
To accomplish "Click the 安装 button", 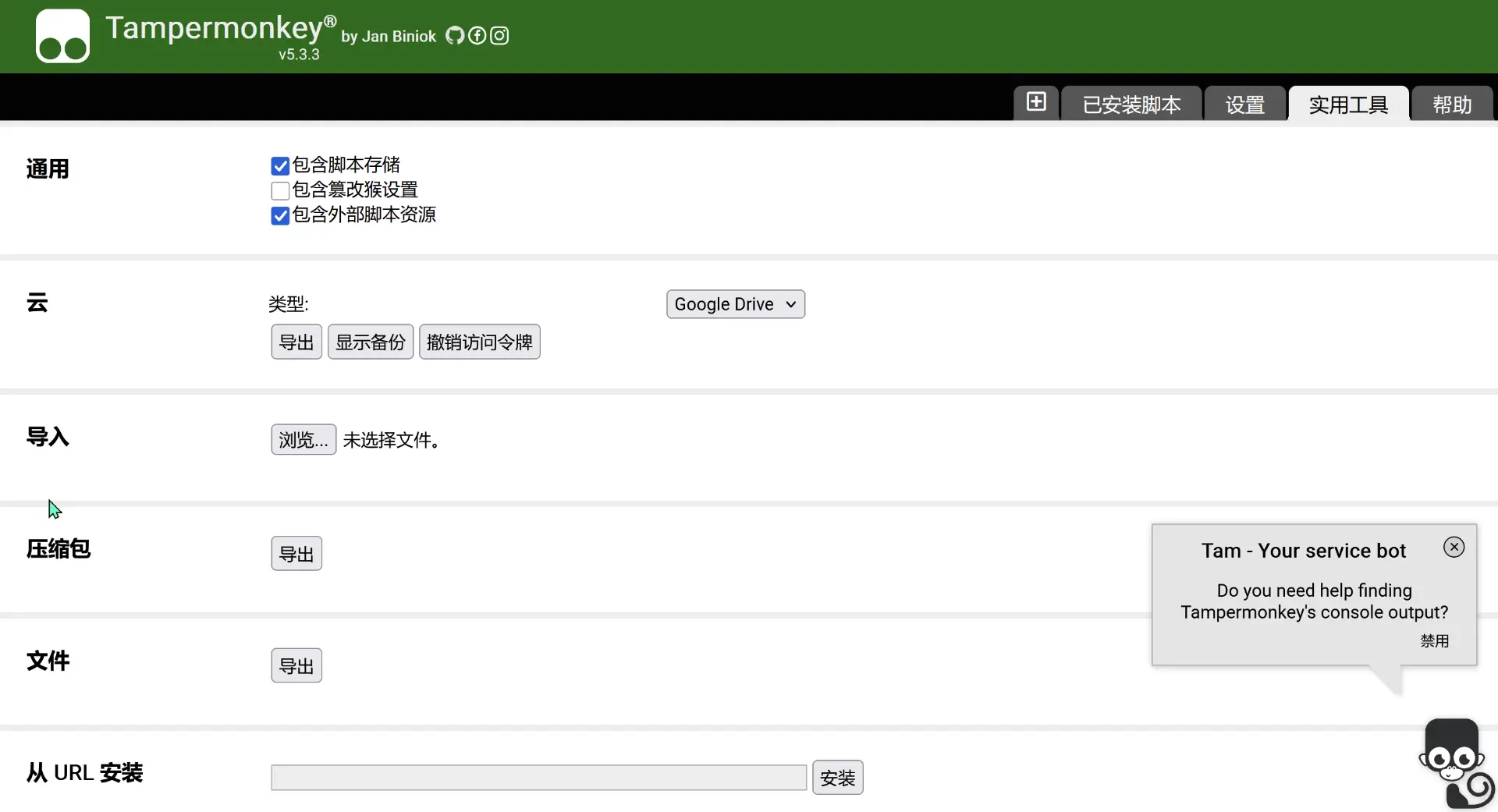I will 837,778.
